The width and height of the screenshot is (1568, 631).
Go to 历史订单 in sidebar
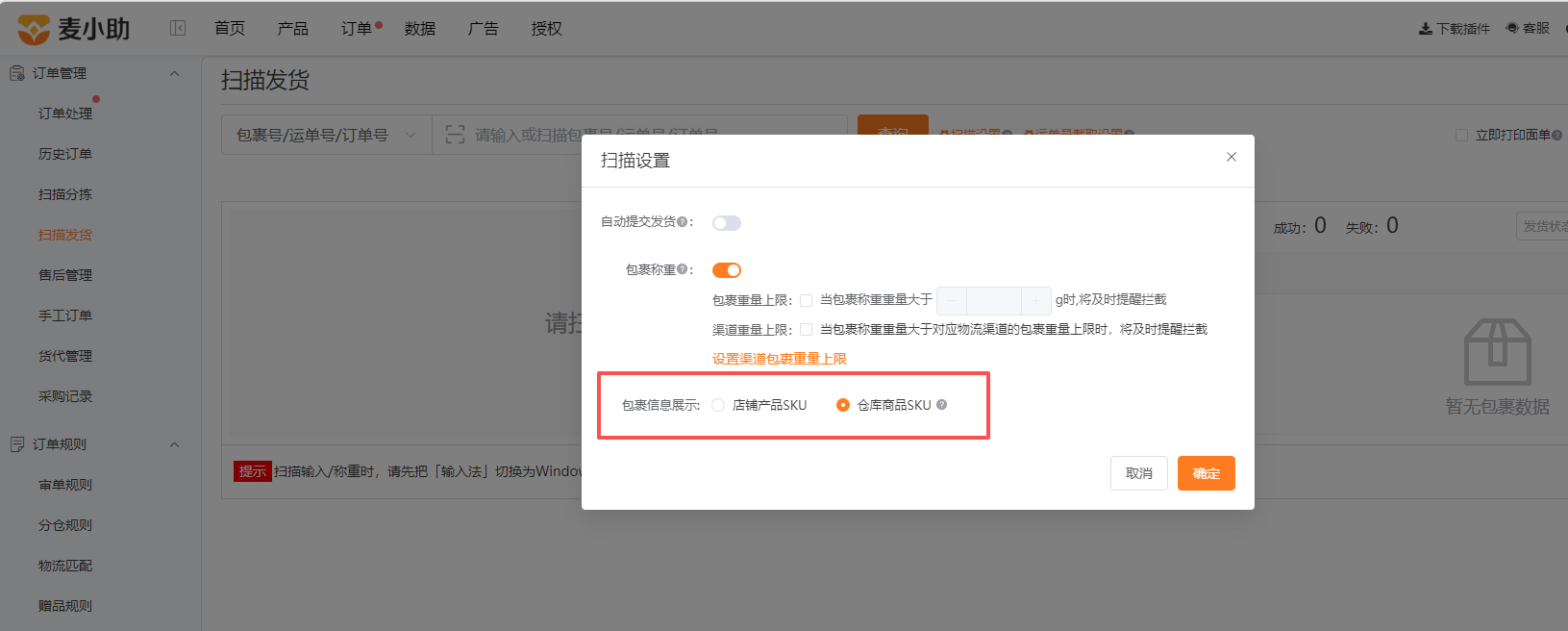65,154
